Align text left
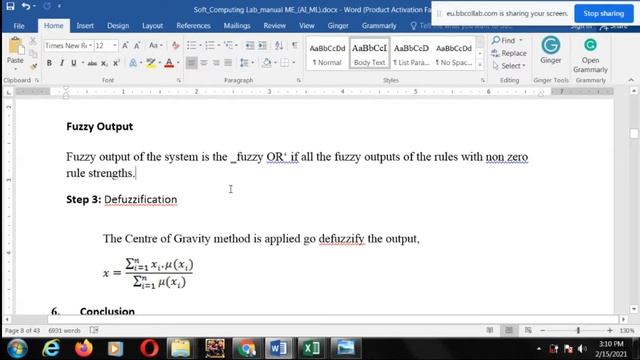Image resolution: width=640 pixels, height=360 pixels. [x=191, y=63]
